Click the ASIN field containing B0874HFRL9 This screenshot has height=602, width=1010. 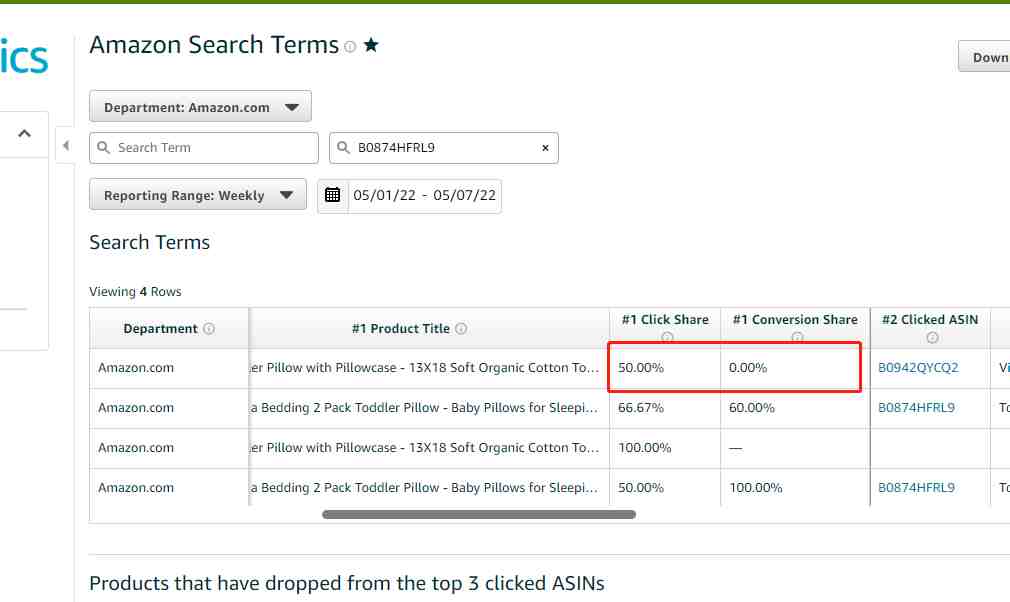(x=443, y=148)
